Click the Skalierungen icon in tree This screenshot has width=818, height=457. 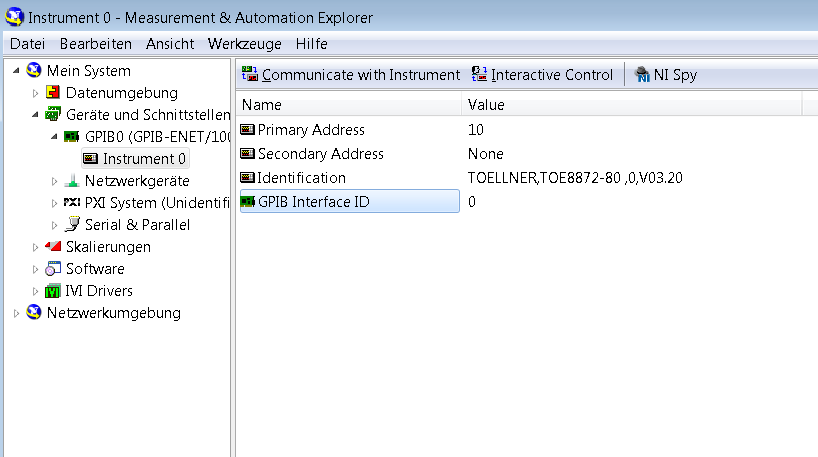(54, 247)
